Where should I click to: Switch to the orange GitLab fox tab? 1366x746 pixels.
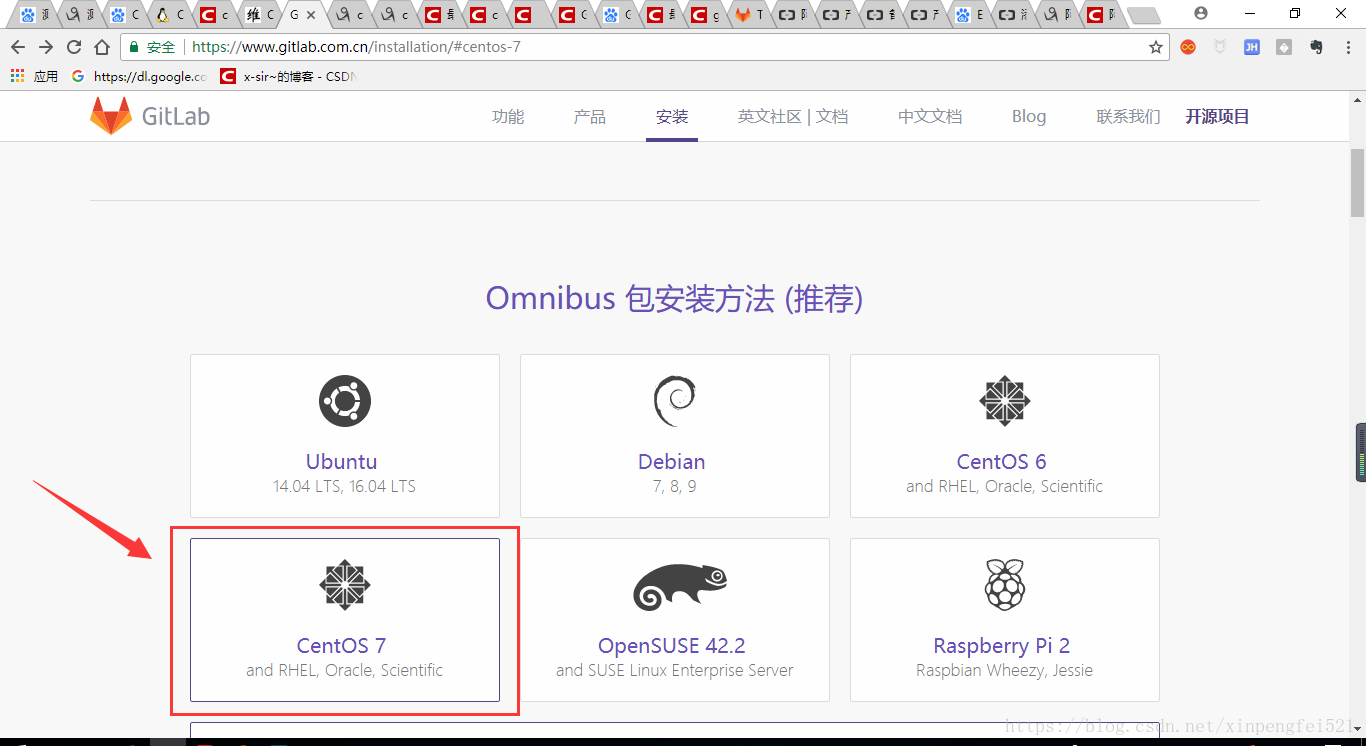(750, 15)
